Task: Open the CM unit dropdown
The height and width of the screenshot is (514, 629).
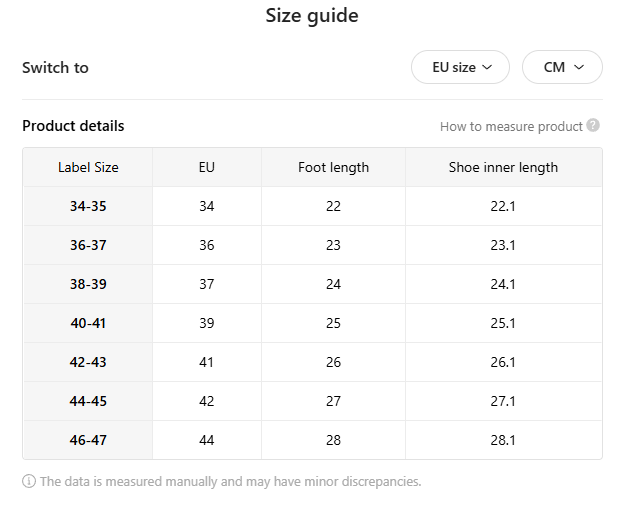Action: tap(562, 67)
